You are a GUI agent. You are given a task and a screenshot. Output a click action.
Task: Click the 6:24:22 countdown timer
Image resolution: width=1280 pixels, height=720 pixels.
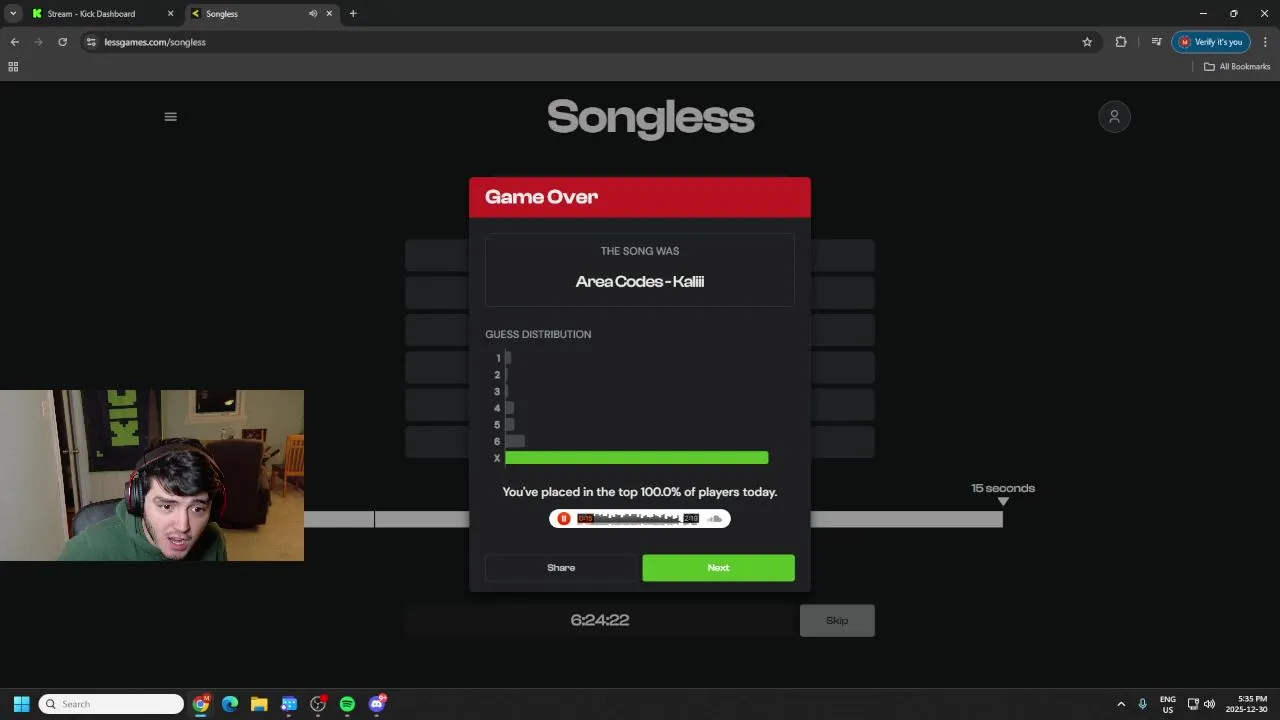tap(600, 620)
